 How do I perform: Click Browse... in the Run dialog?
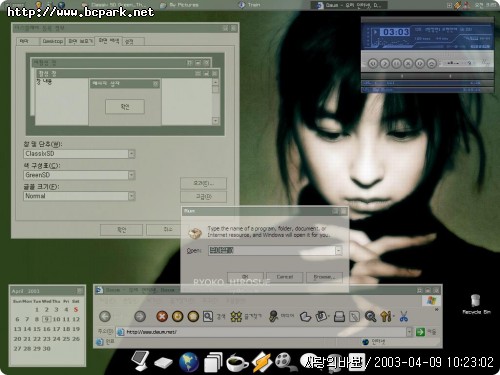[324, 277]
